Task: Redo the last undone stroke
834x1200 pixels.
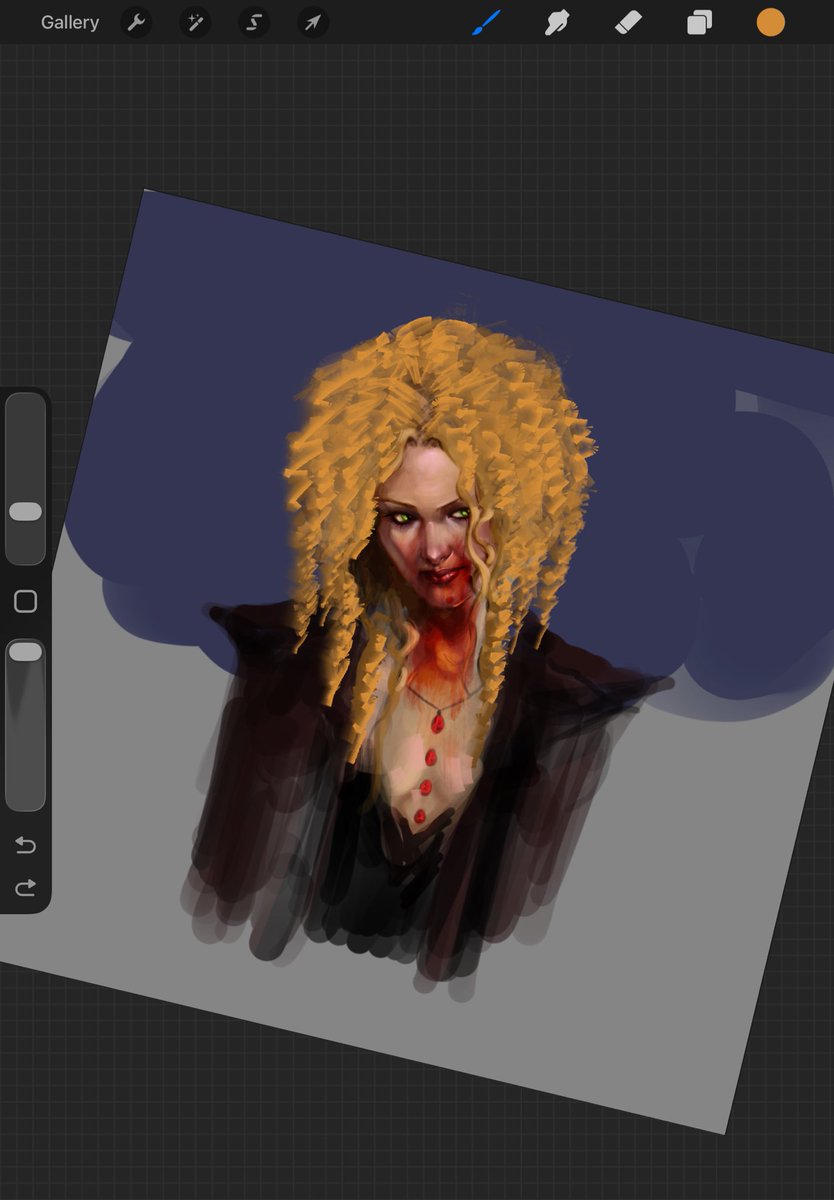Action: 25,887
